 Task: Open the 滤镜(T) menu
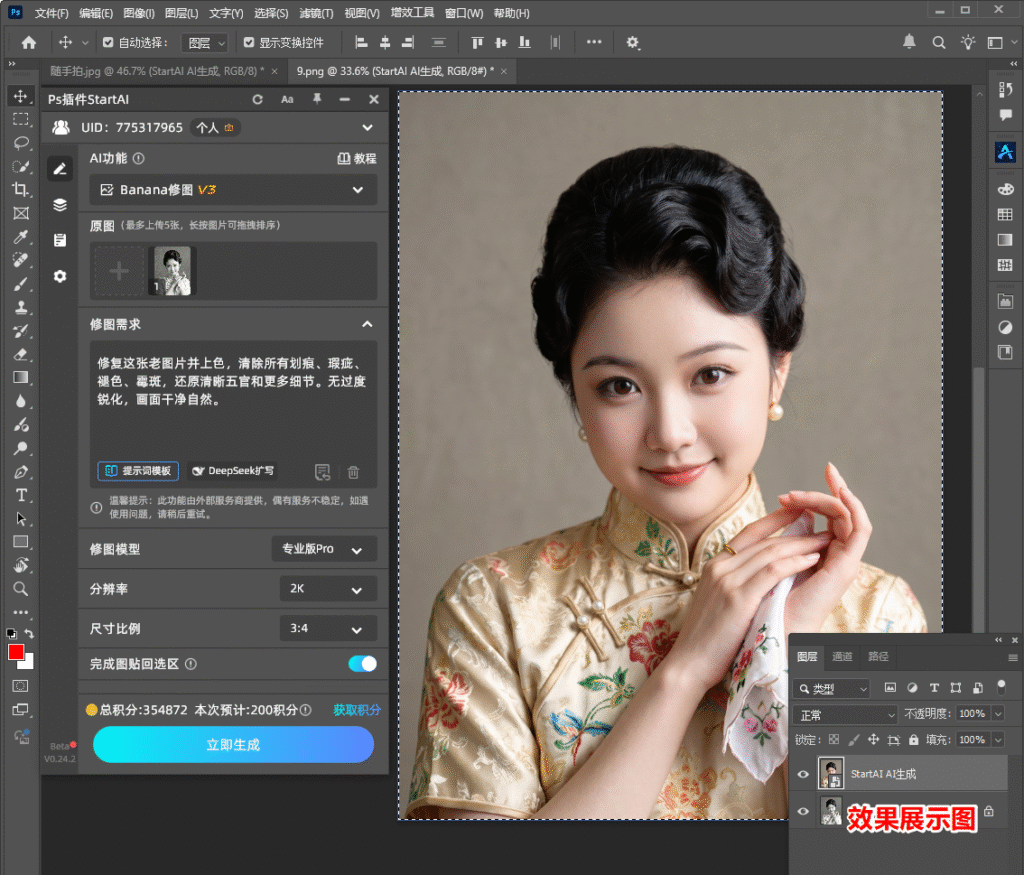click(316, 13)
